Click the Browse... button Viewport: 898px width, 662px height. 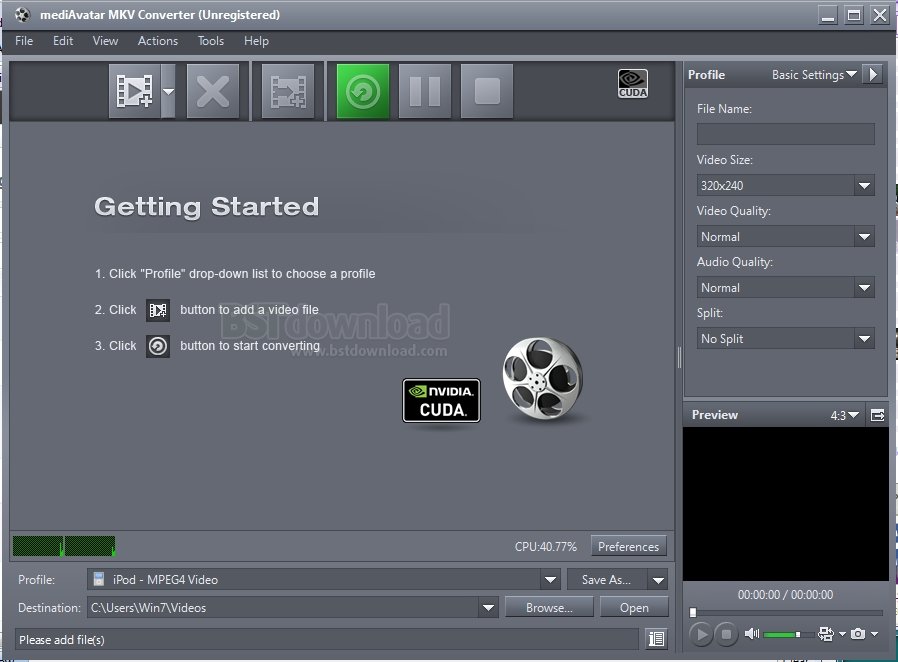pos(549,608)
